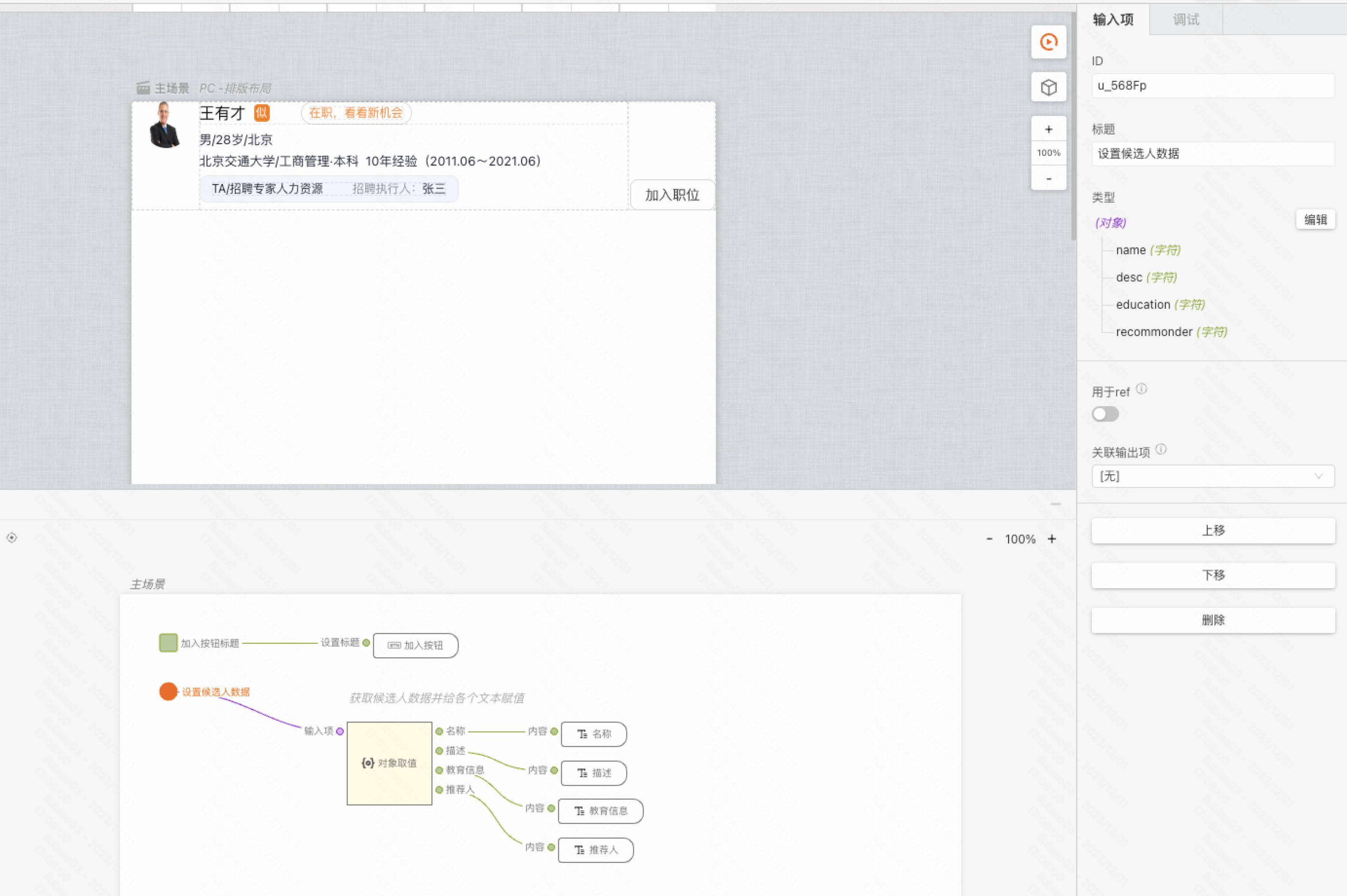The height and width of the screenshot is (896, 1347).
Task: Click the orange run/preview icon
Action: pos(1048,42)
